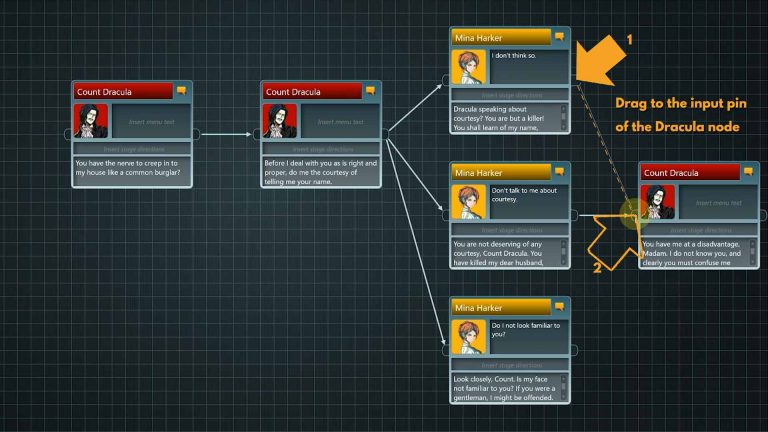This screenshot has width=768, height=432.
Task: Click output pin of 'Do I not look familiar' node
Action: click(x=574, y=350)
